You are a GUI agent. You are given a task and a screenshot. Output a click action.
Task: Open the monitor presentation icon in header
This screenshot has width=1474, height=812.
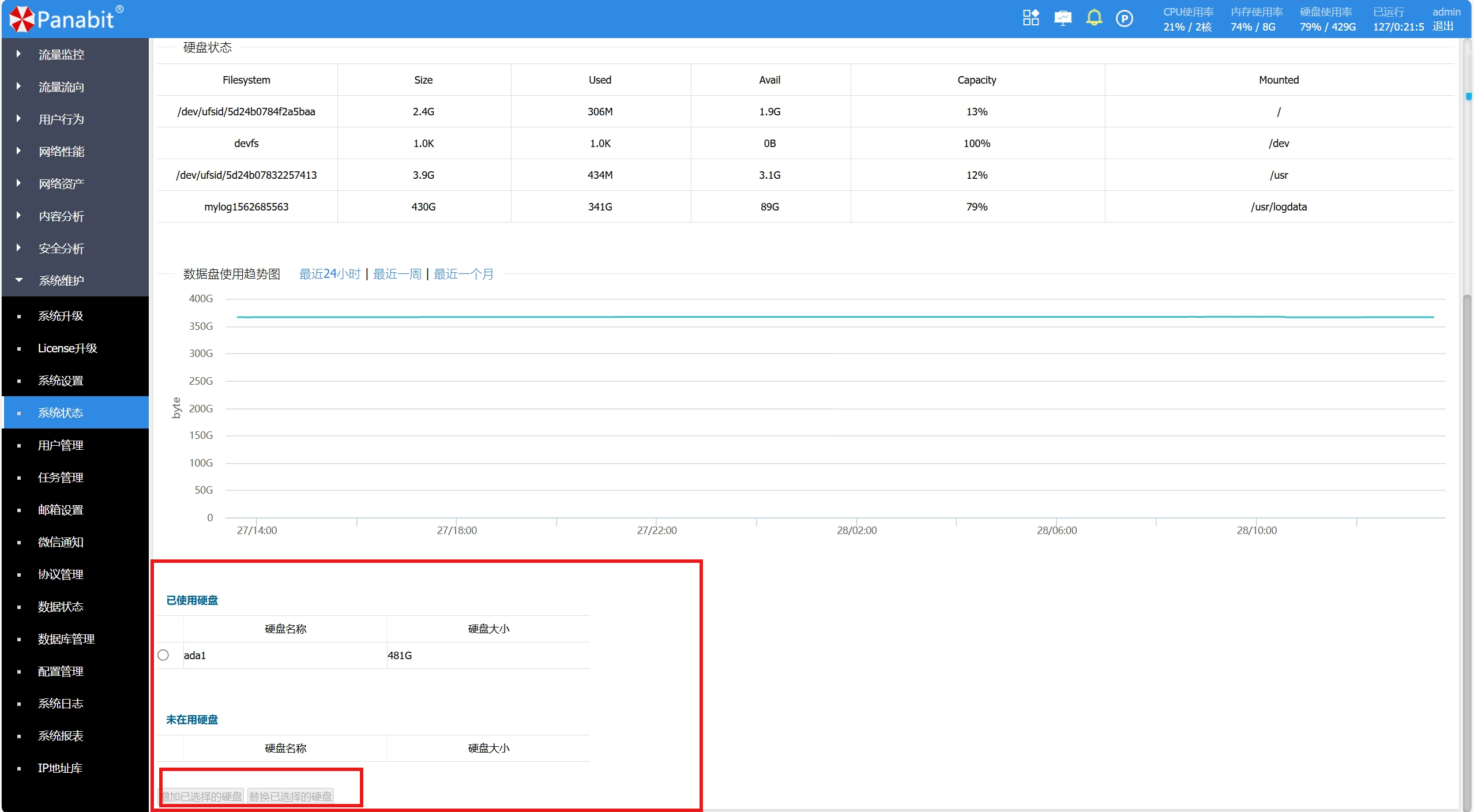(x=1062, y=18)
